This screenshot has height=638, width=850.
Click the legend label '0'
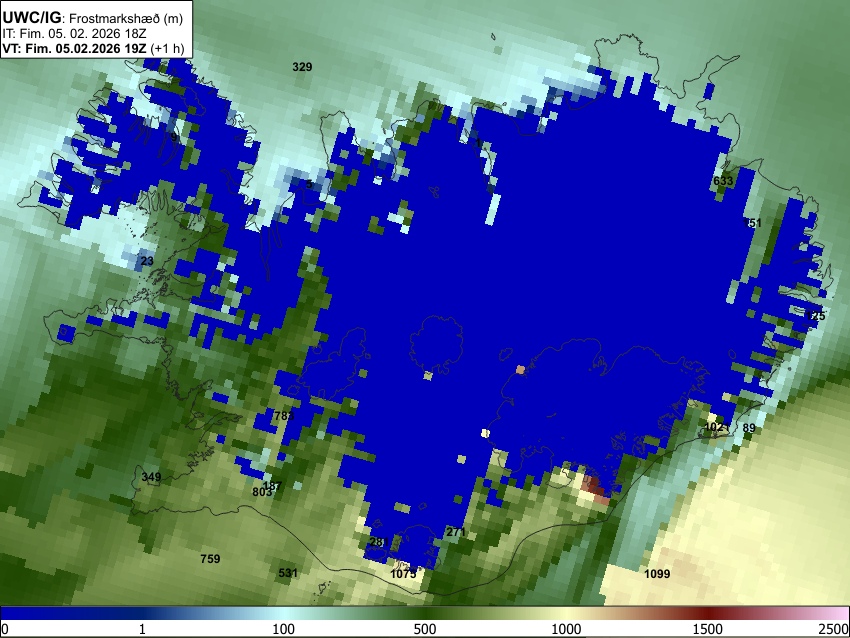(5, 629)
